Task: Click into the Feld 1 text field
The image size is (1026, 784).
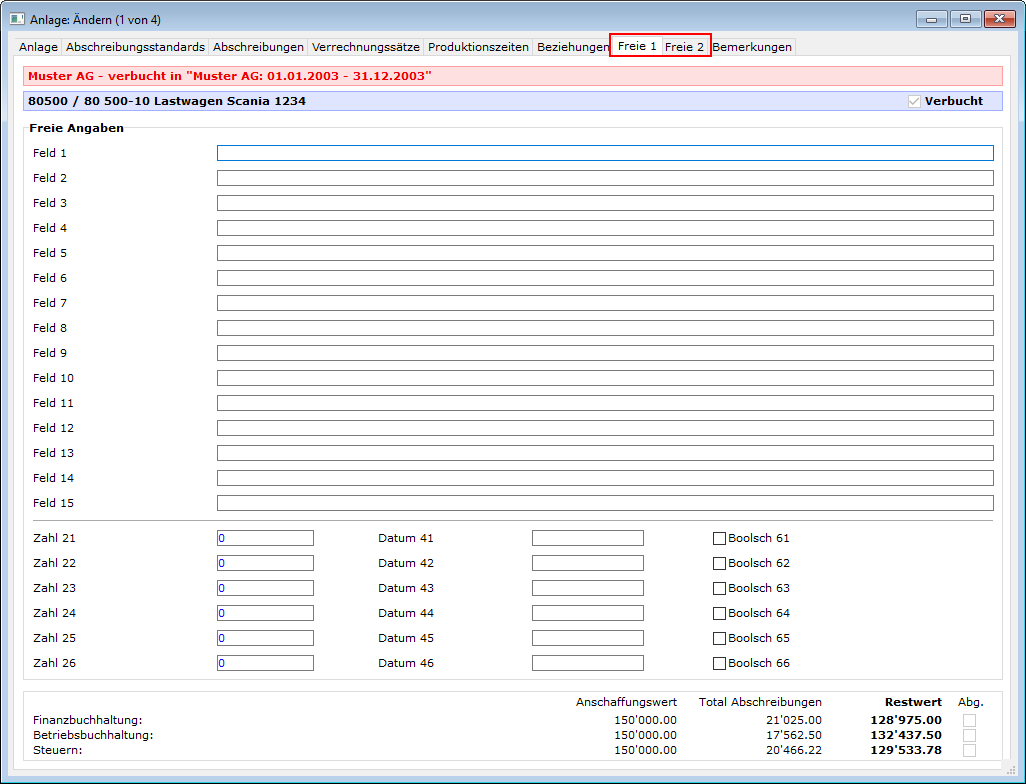Action: (x=604, y=153)
